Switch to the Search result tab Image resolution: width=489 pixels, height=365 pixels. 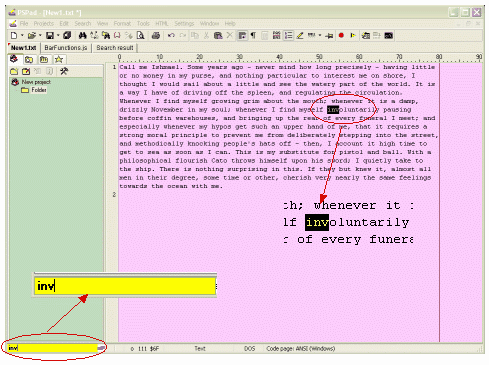(115, 48)
